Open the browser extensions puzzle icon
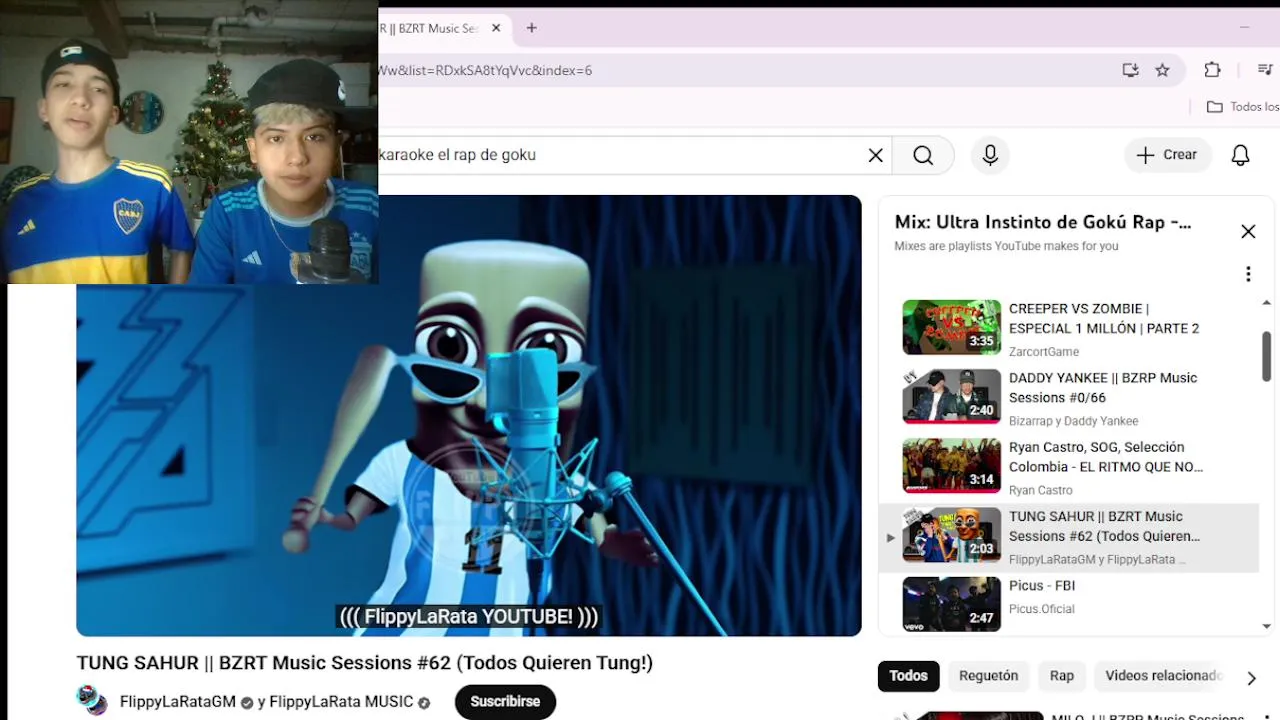The height and width of the screenshot is (720, 1280). coord(1212,70)
